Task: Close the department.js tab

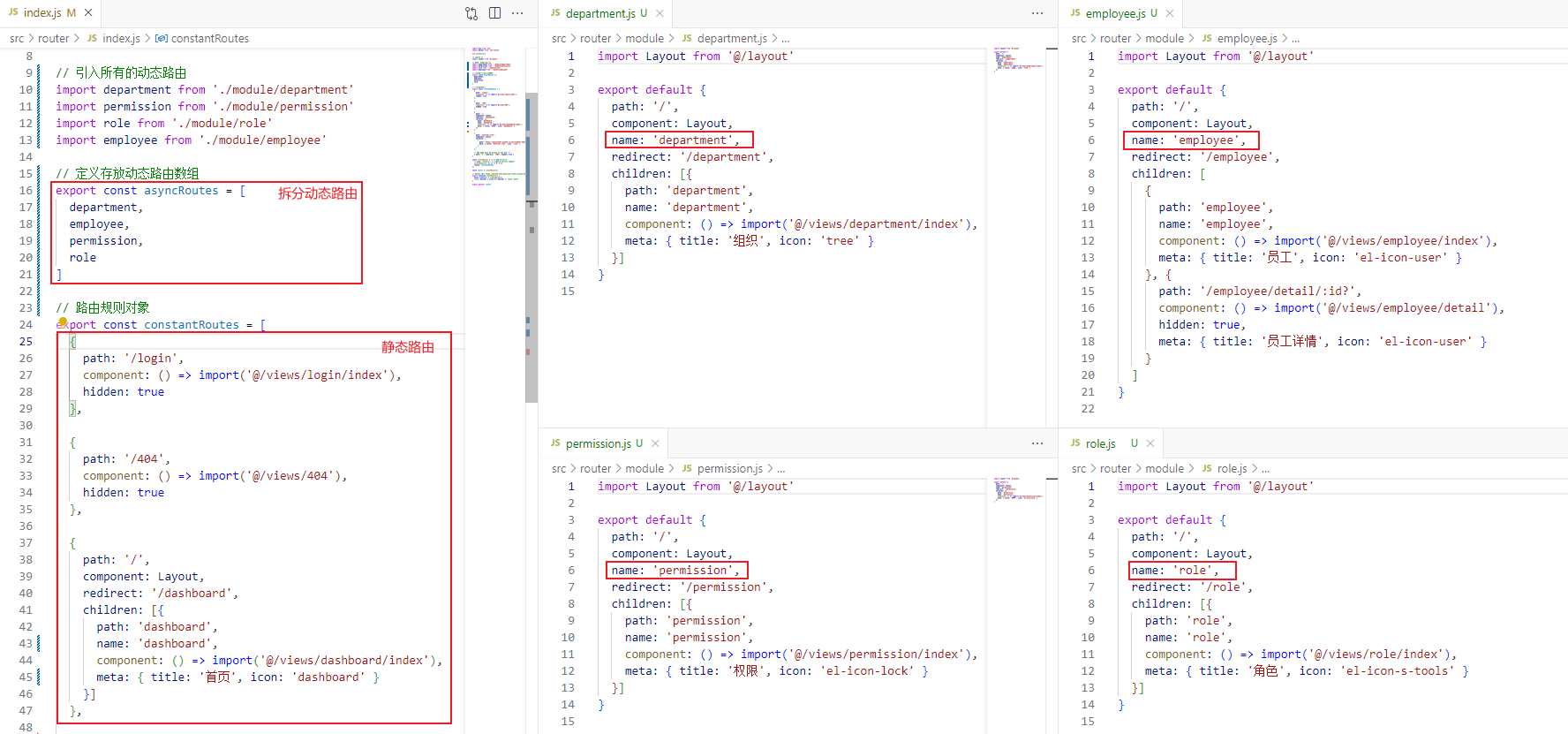Action: (660, 13)
